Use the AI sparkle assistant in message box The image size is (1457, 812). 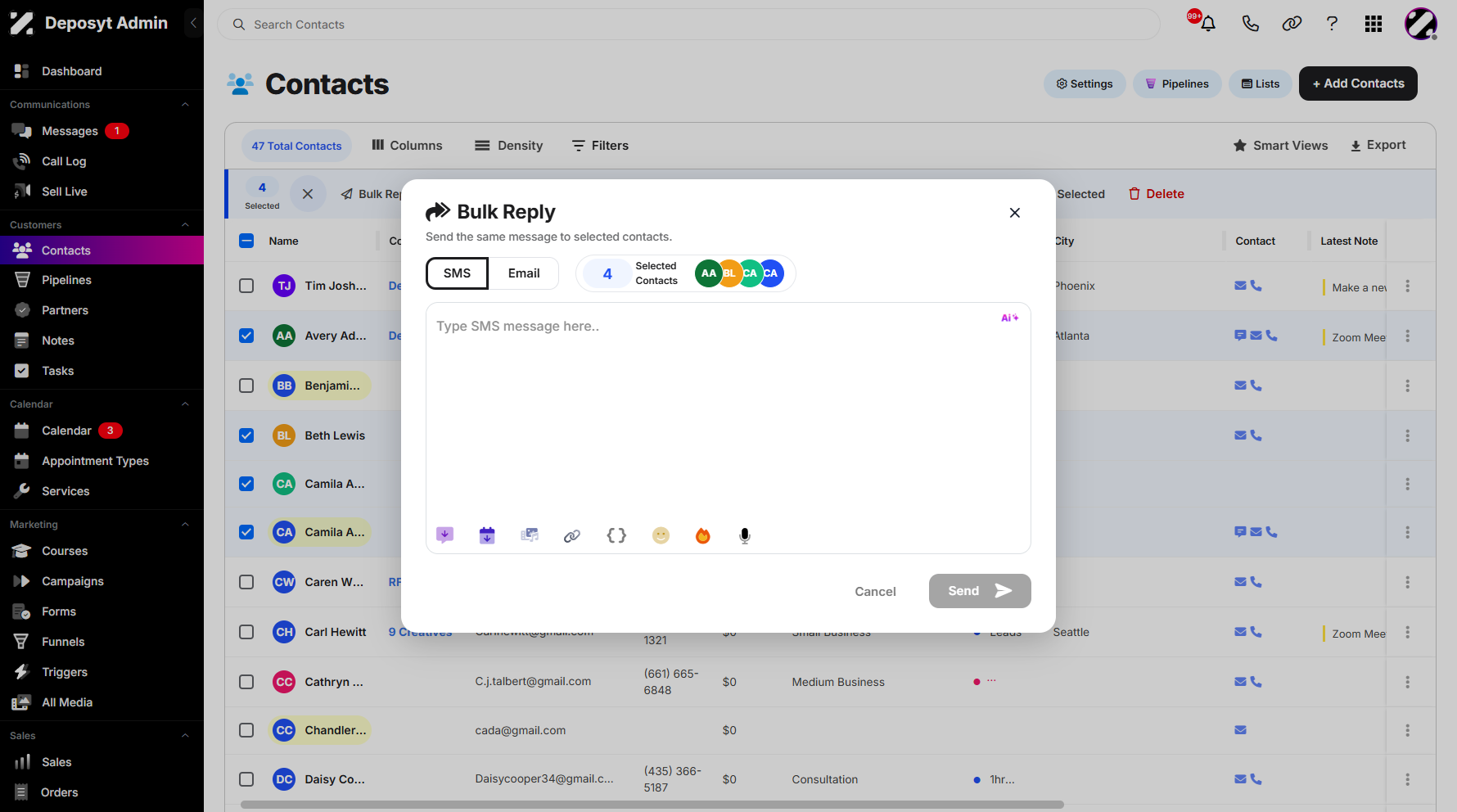1010,318
